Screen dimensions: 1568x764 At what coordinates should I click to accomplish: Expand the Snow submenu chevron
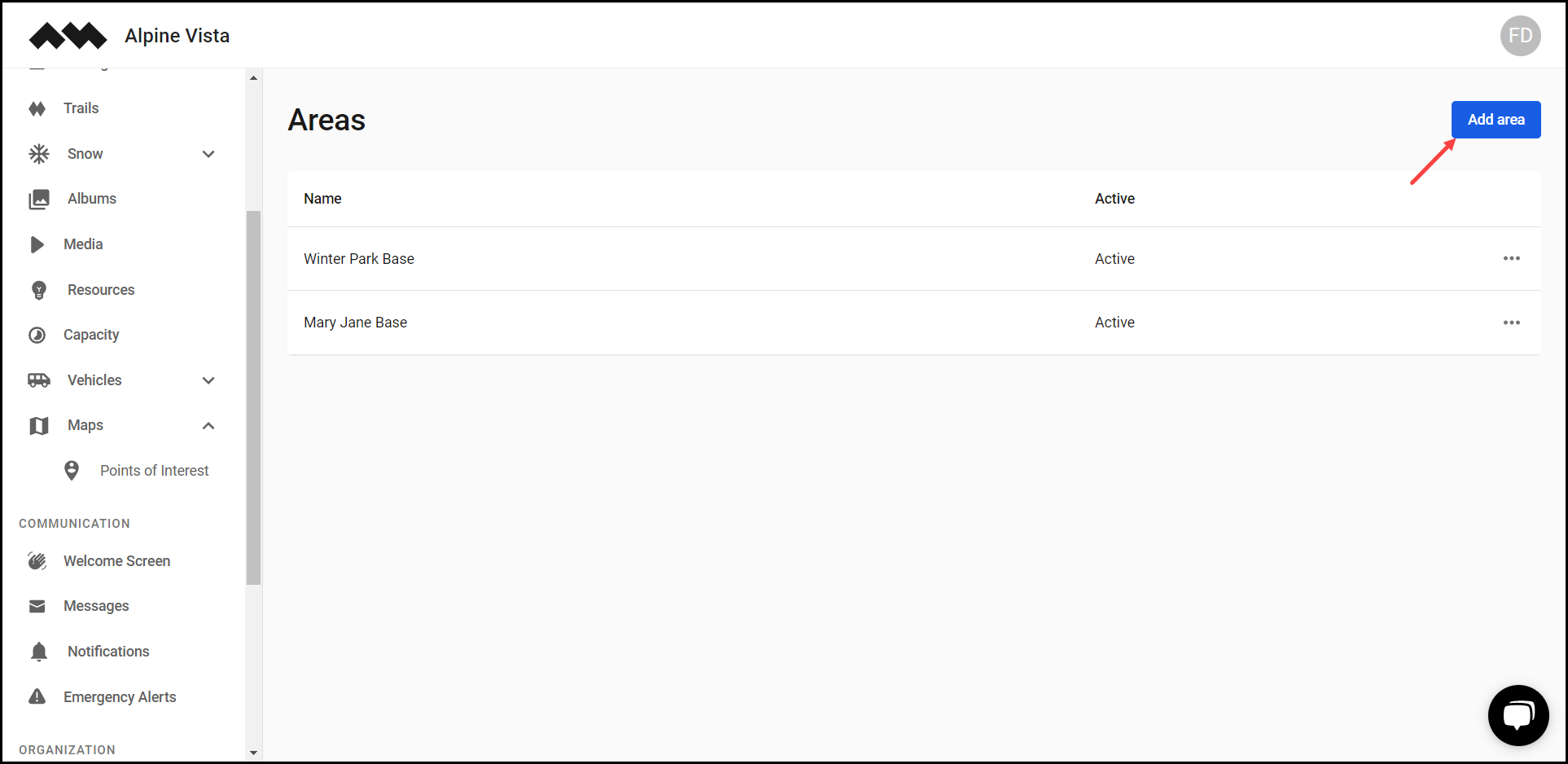pyautogui.click(x=208, y=154)
